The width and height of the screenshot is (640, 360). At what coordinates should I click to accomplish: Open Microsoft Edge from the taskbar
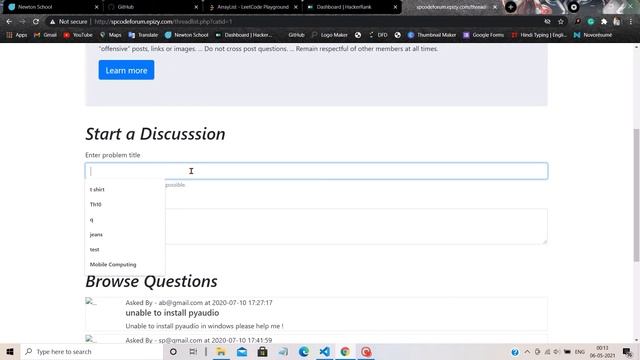click(x=304, y=351)
